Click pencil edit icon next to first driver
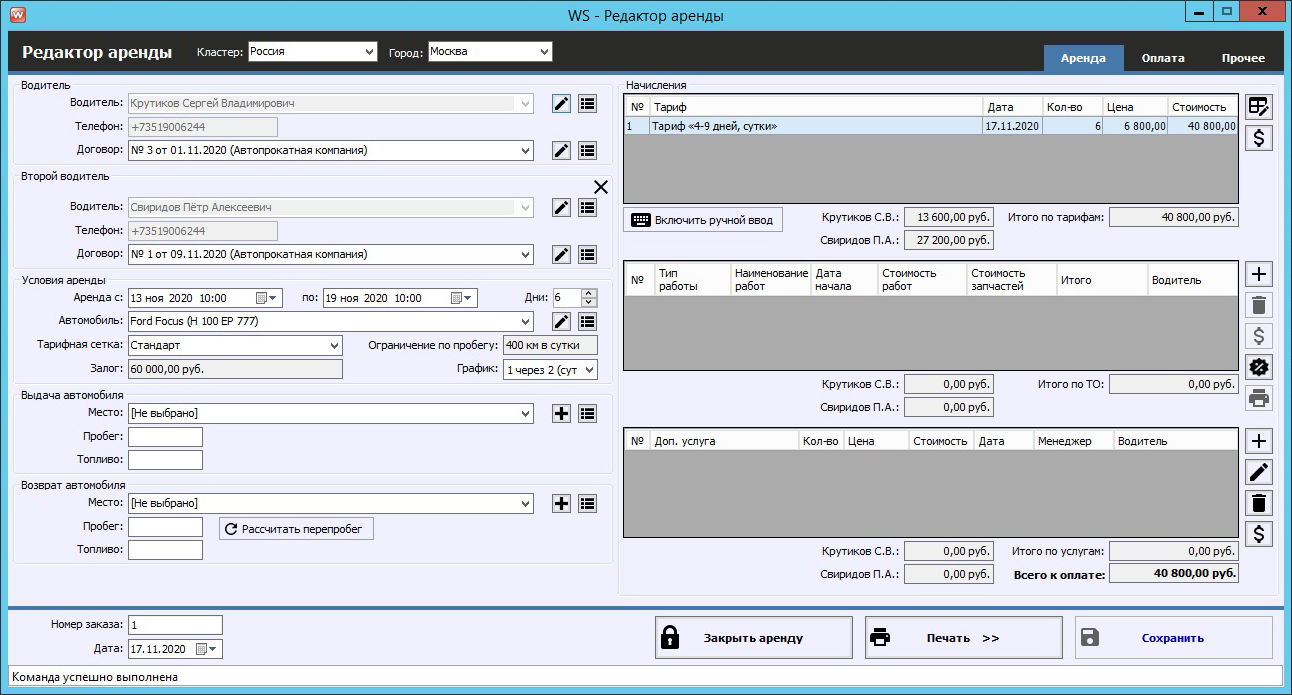 tap(561, 103)
